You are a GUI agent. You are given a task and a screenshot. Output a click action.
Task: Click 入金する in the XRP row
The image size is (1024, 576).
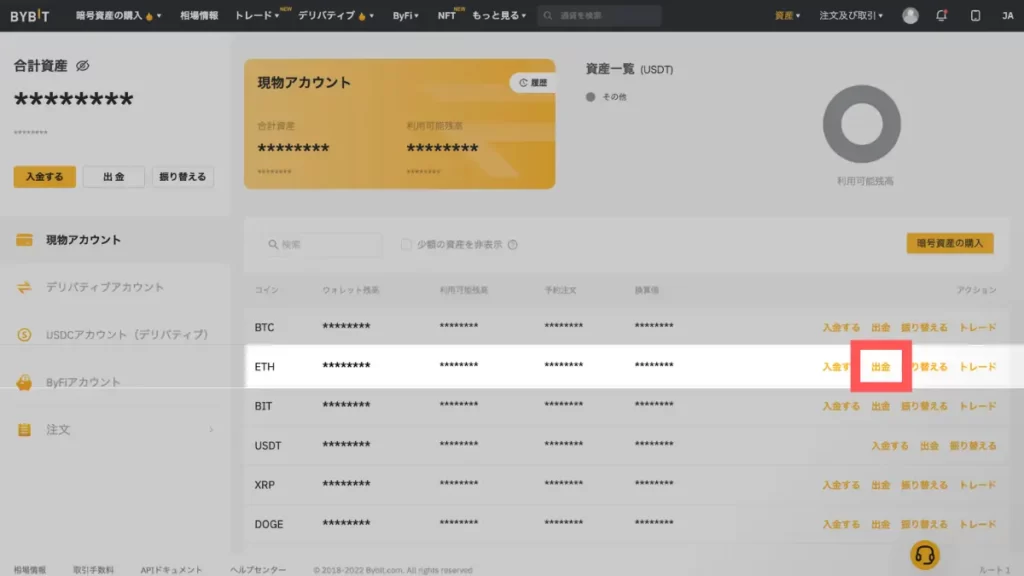(840, 485)
